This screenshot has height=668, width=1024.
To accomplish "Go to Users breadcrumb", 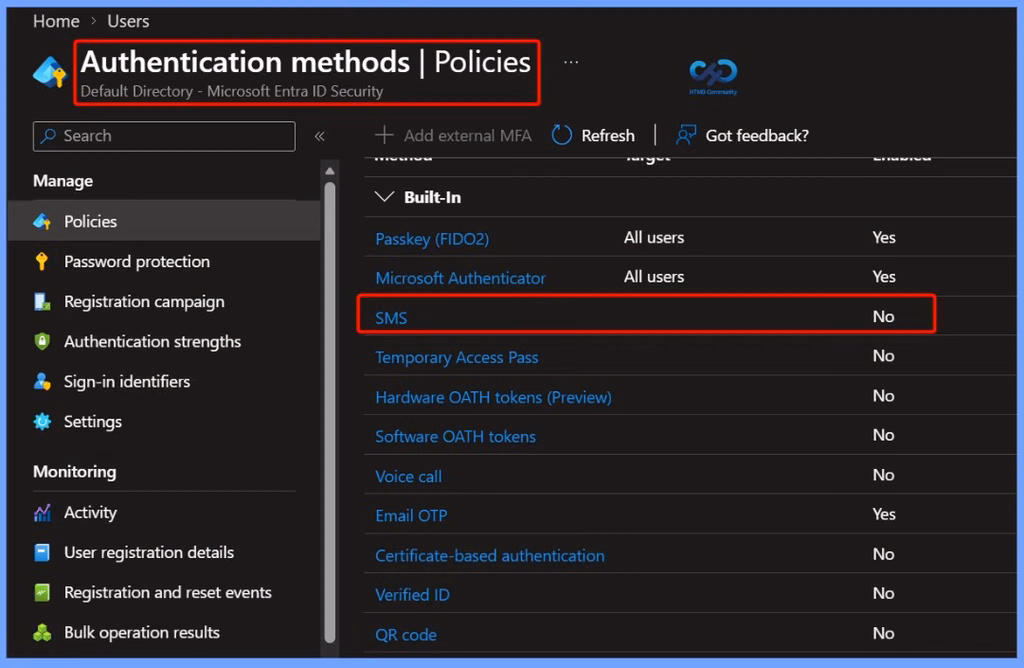I will tap(128, 22).
